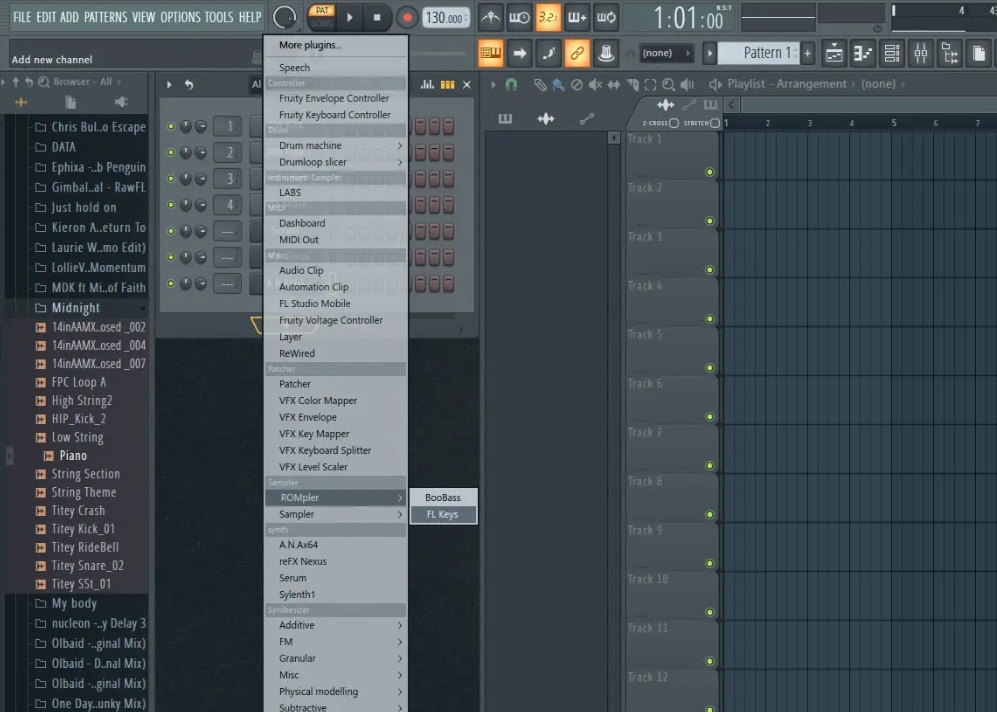
Task: Select the slip editing tool in playlist
Action: click(x=613, y=84)
